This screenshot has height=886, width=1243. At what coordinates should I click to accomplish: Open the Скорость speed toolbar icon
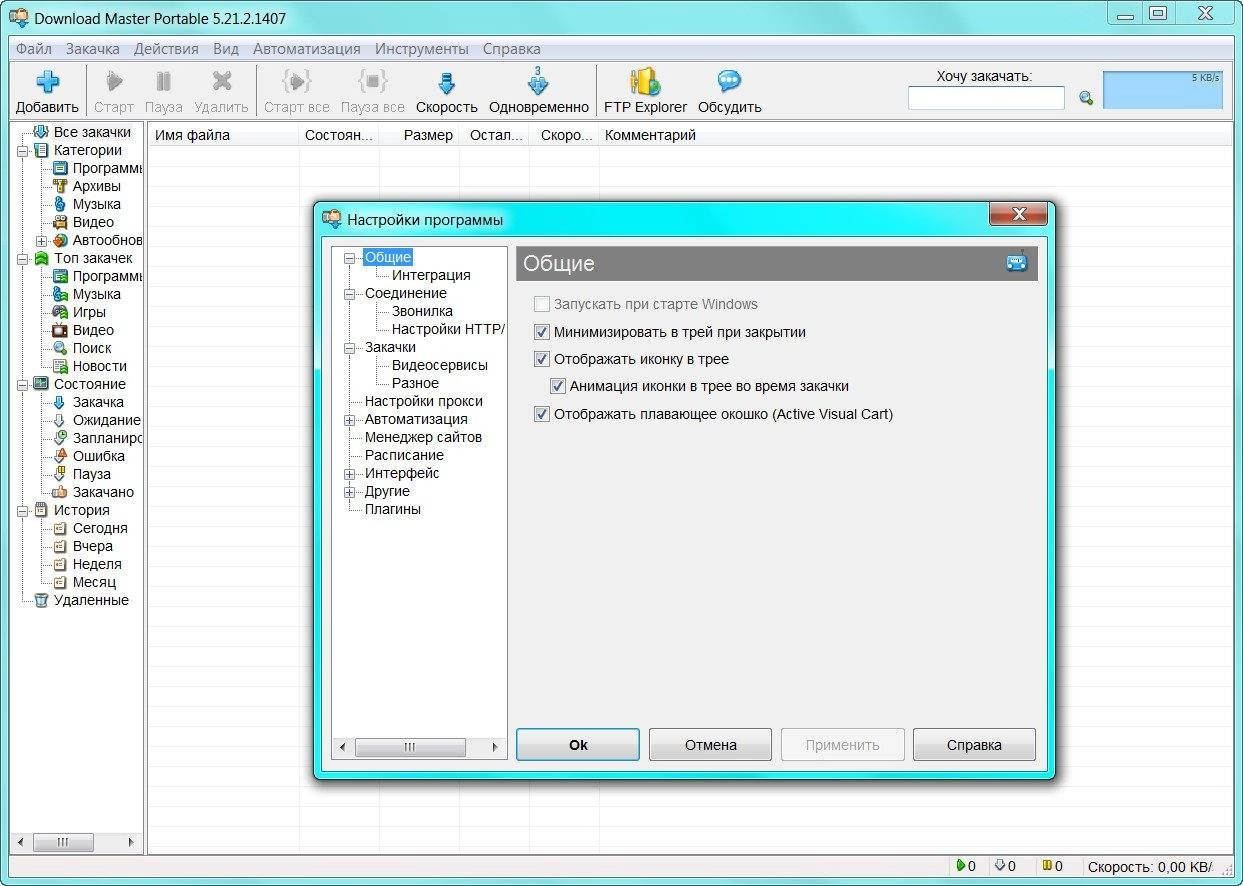tap(447, 82)
